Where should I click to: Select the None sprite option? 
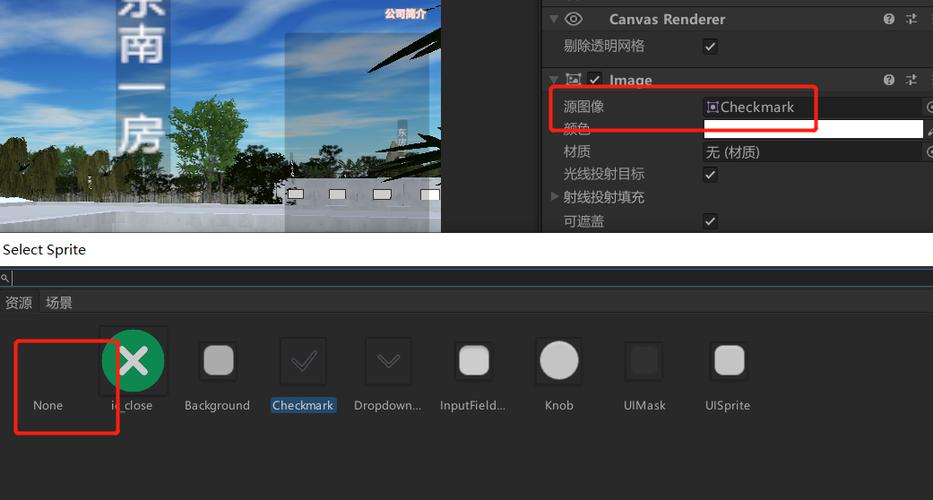click(48, 405)
